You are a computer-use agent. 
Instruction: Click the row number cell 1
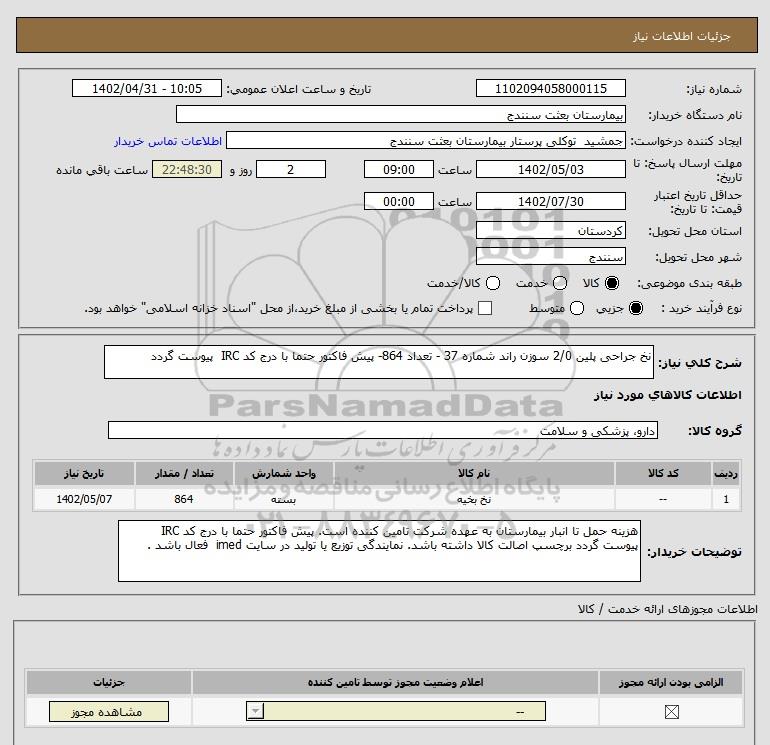726,499
